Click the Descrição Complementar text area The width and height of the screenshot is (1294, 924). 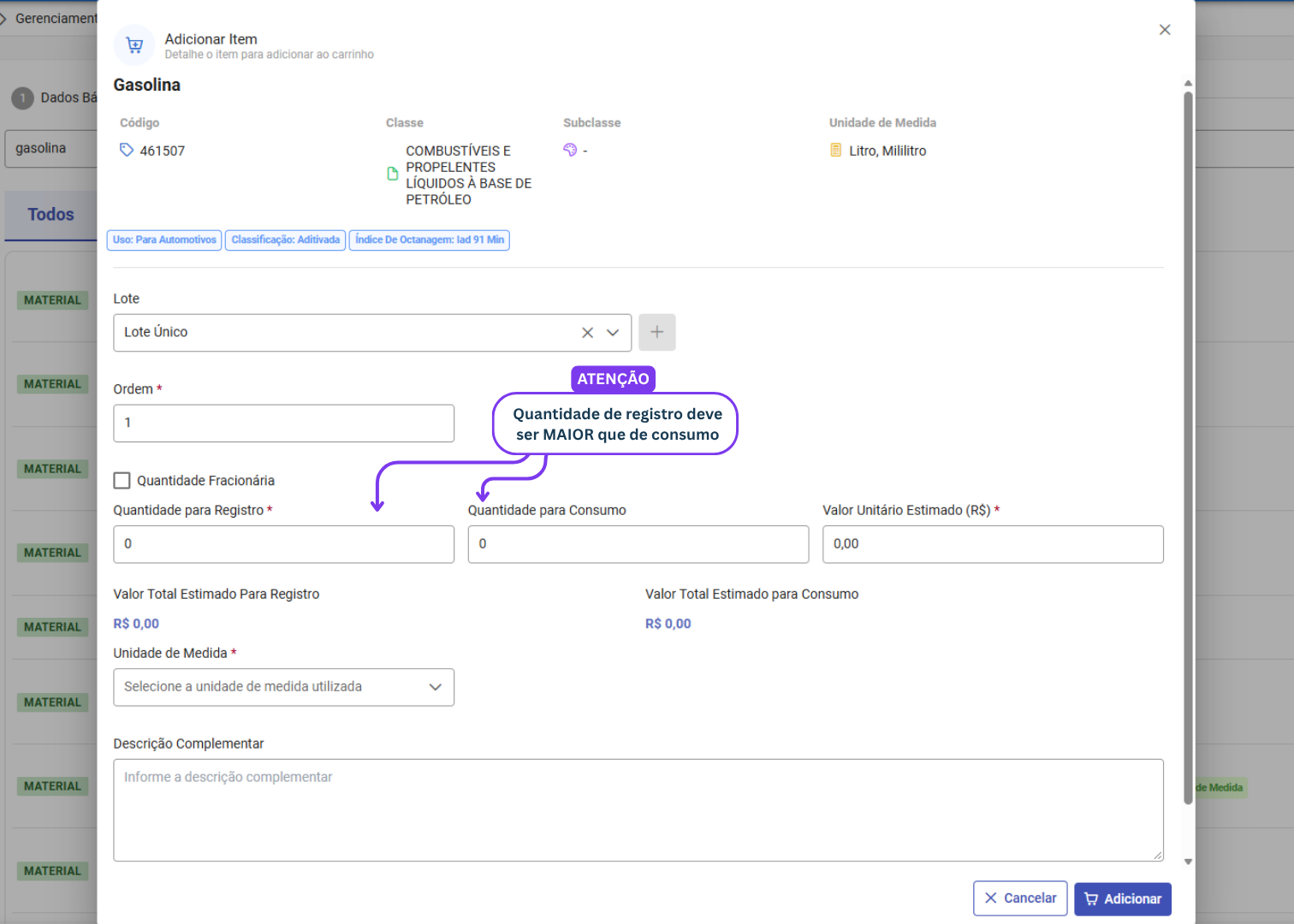tap(638, 810)
